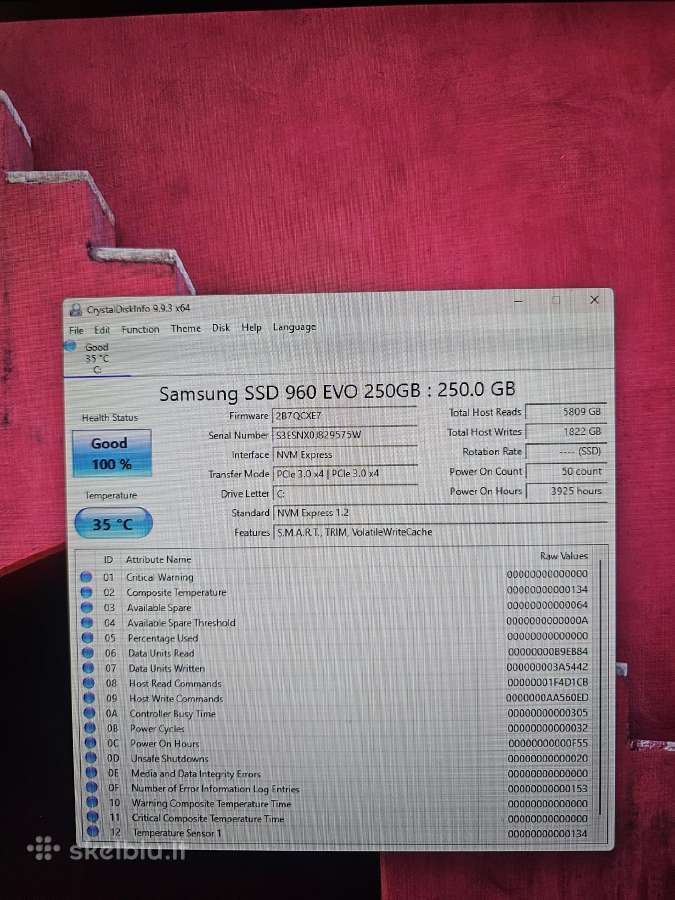The height and width of the screenshot is (900, 675).
Task: Open the Theme menu
Action: tap(185, 328)
